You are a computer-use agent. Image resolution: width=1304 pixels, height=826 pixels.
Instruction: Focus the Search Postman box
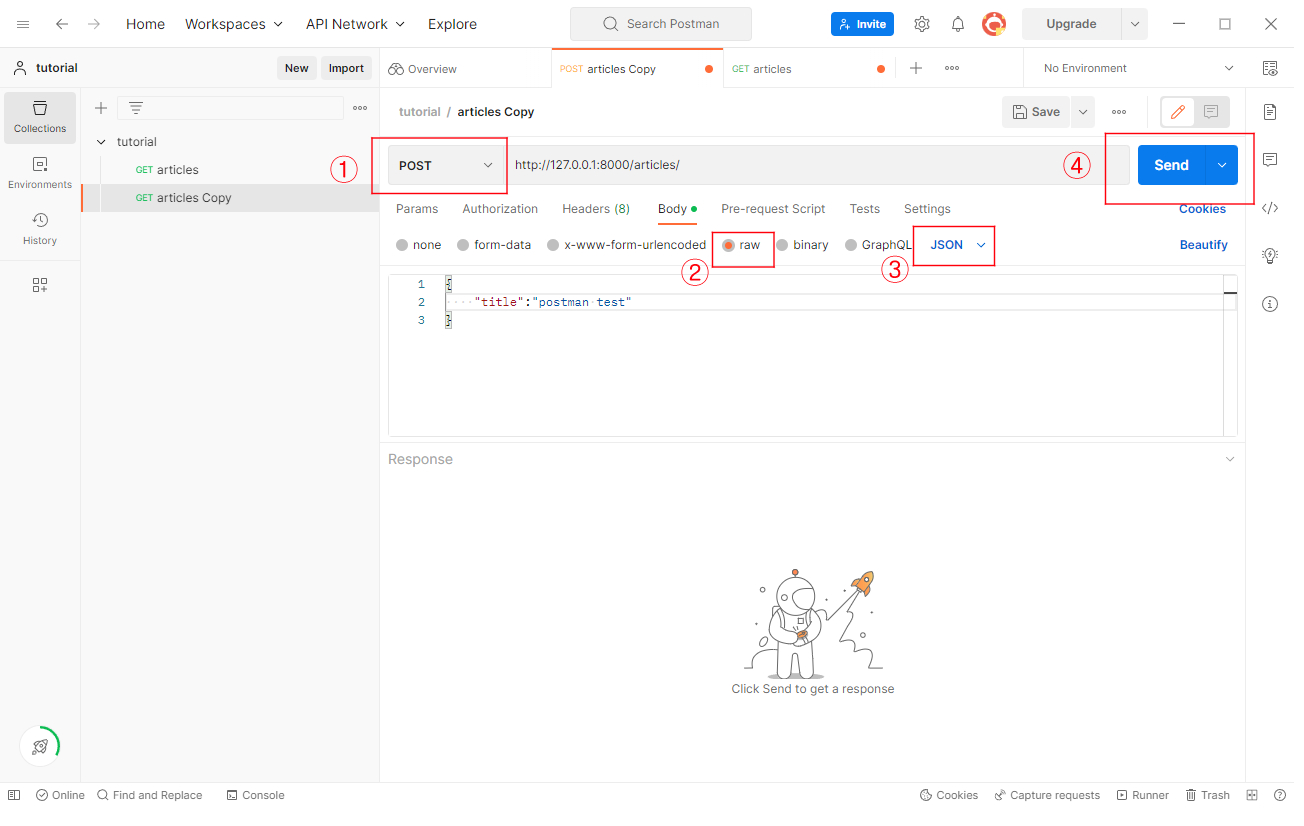click(660, 24)
